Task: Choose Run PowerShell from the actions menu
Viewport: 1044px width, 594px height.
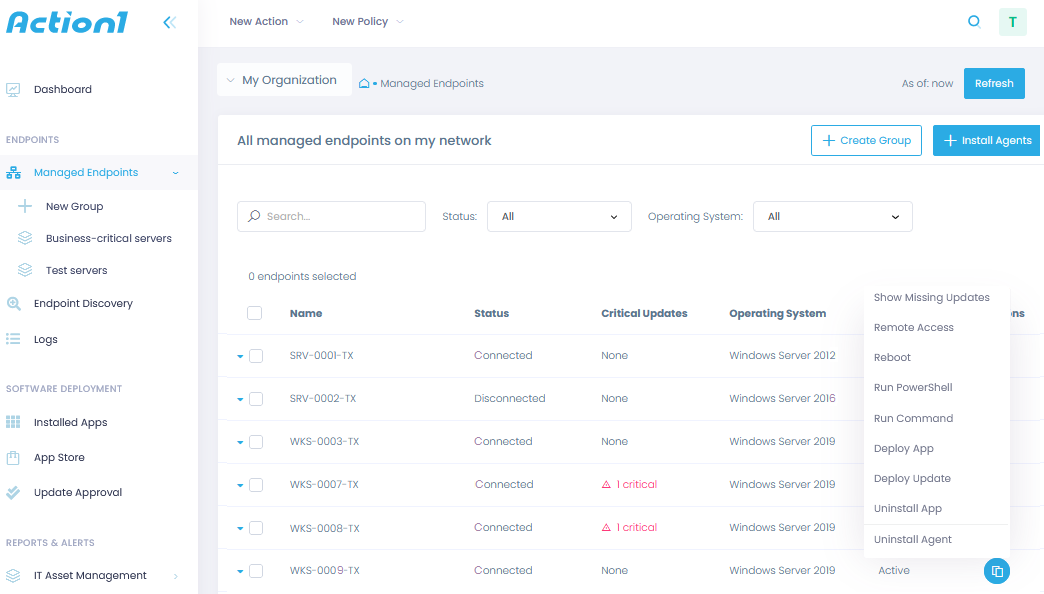Action: [913, 387]
